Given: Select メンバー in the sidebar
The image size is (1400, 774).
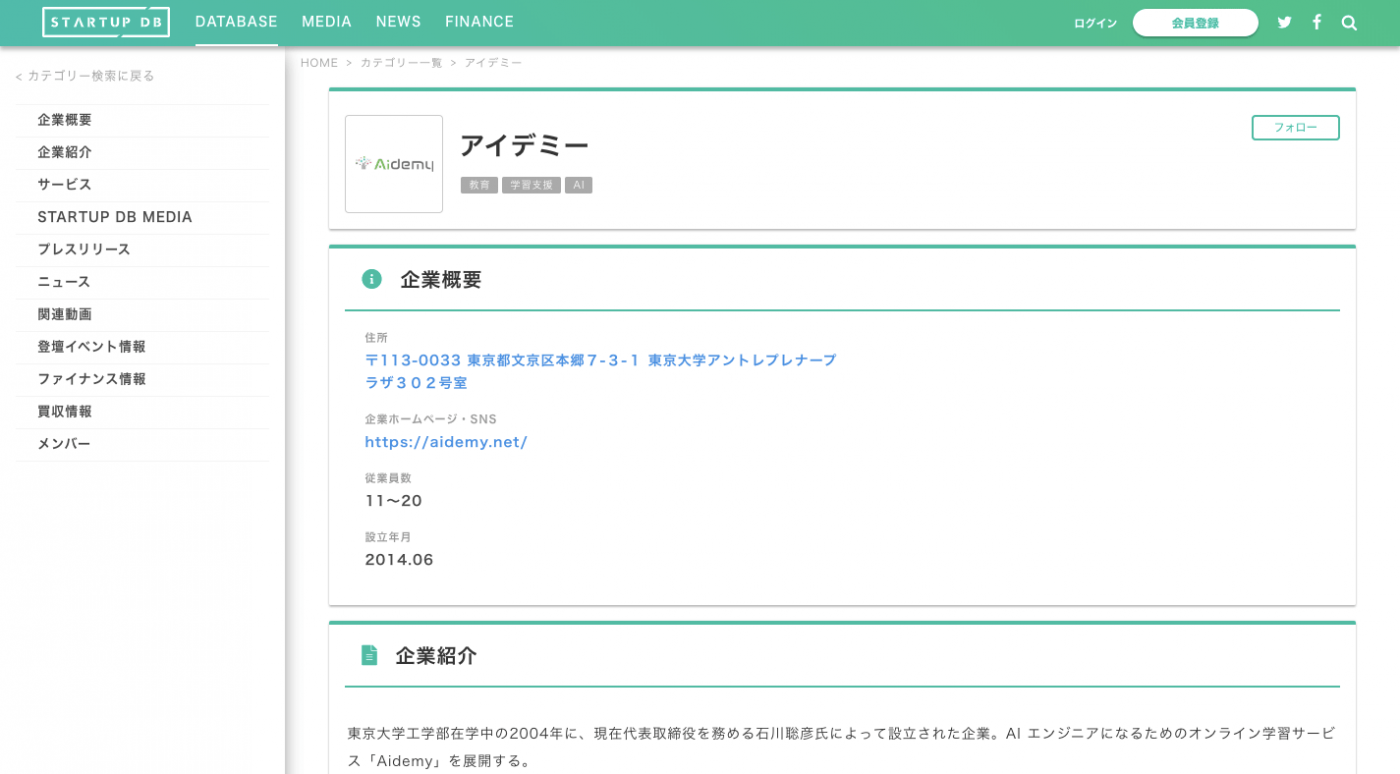Looking at the screenshot, I should point(142,444).
